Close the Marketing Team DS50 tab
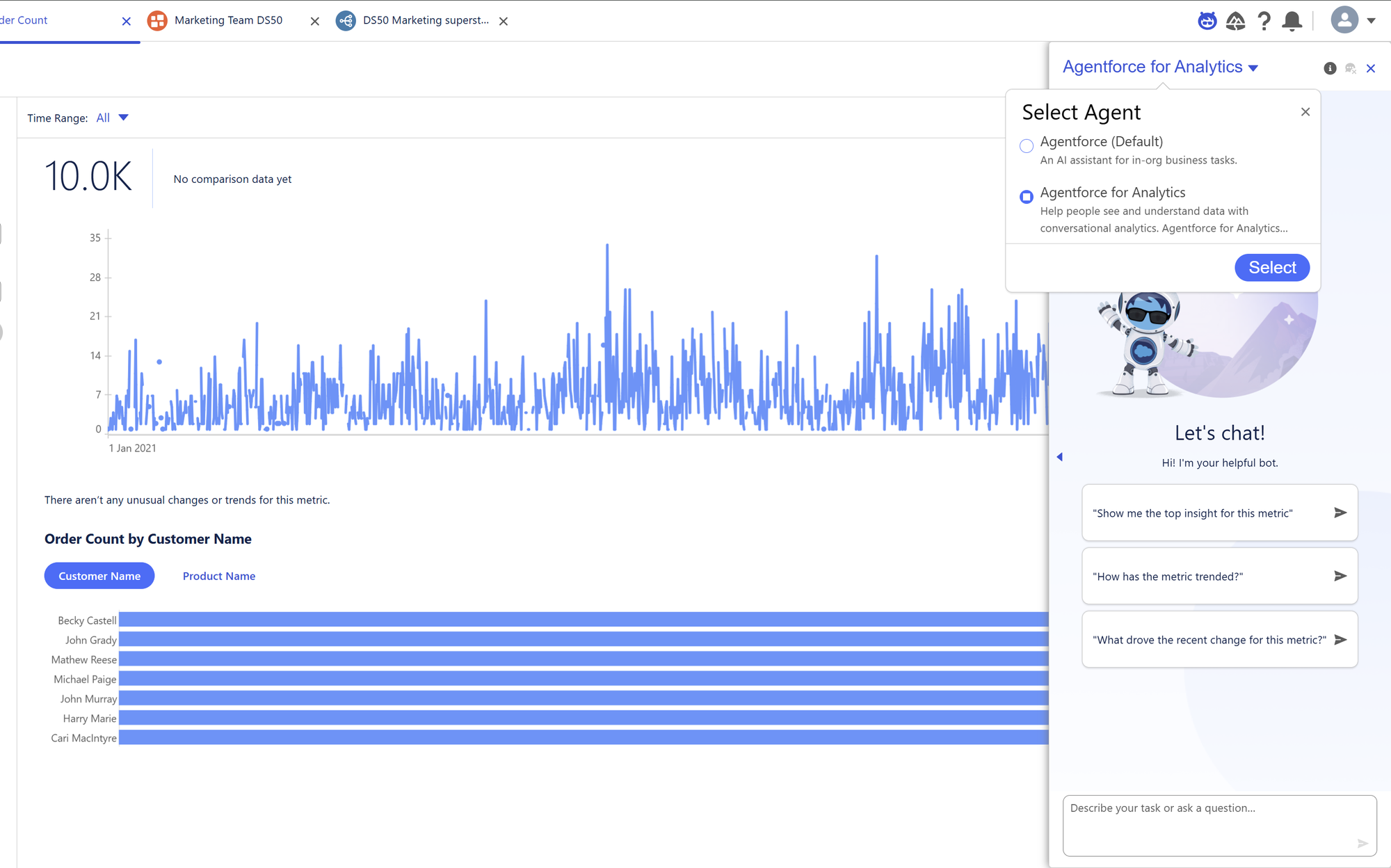 315,22
